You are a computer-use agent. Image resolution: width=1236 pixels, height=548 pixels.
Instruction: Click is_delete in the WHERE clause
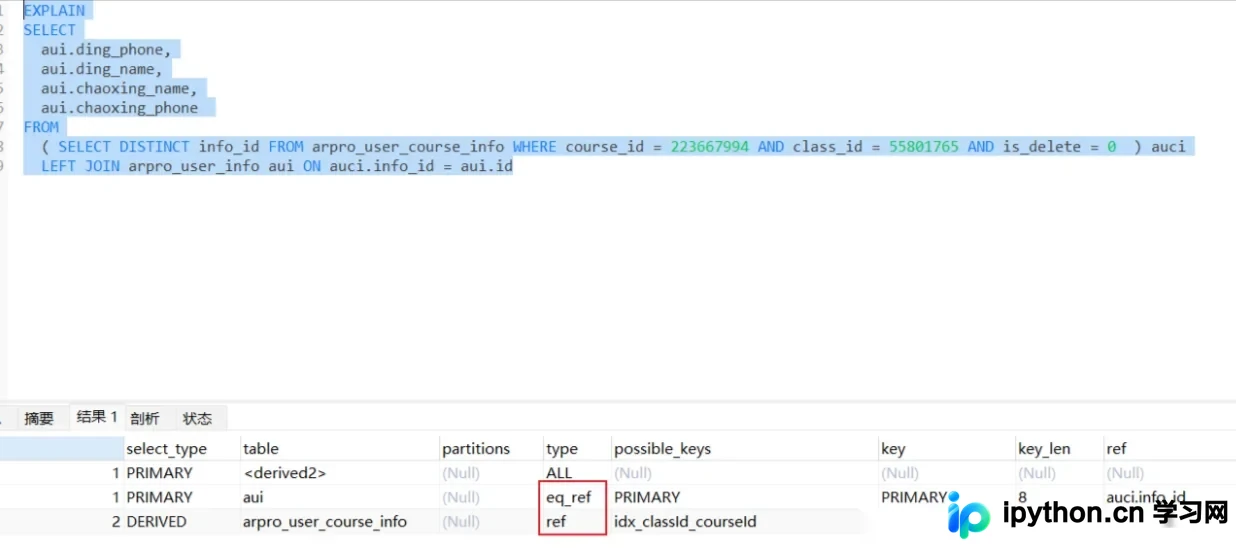pos(1042,147)
